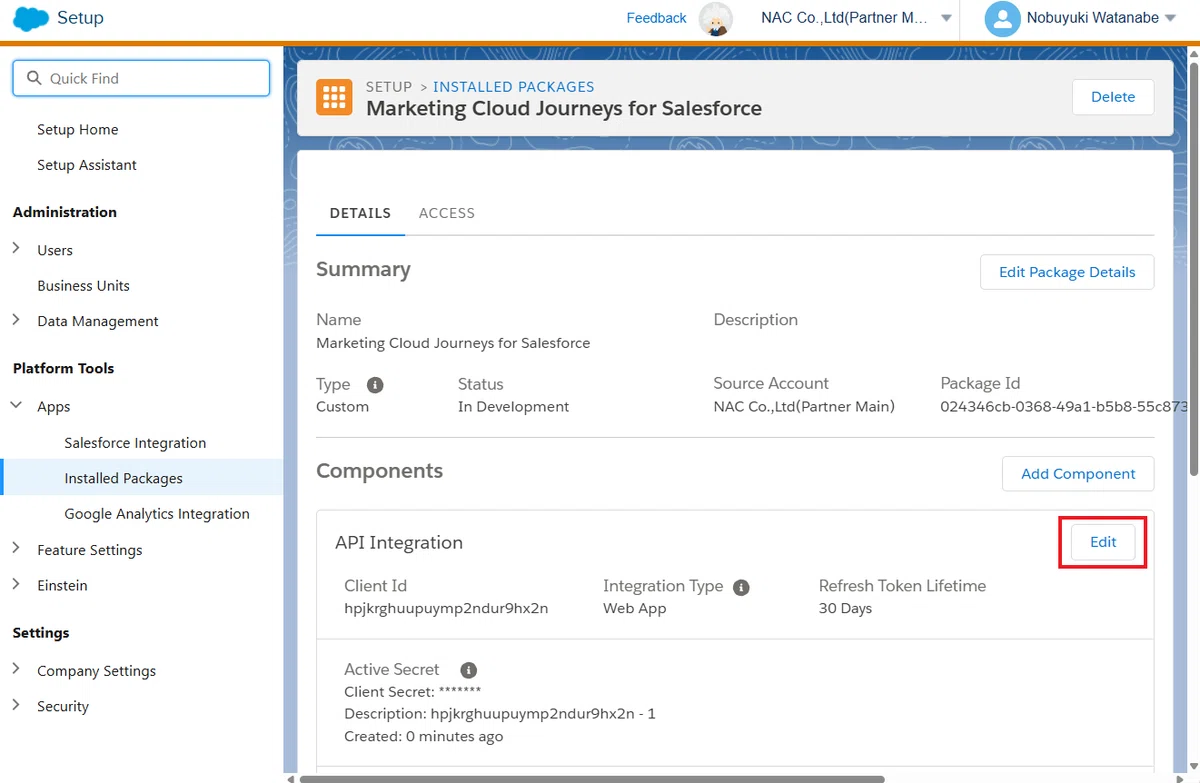Expand the Company Settings section
The image size is (1200, 783).
(x=16, y=670)
